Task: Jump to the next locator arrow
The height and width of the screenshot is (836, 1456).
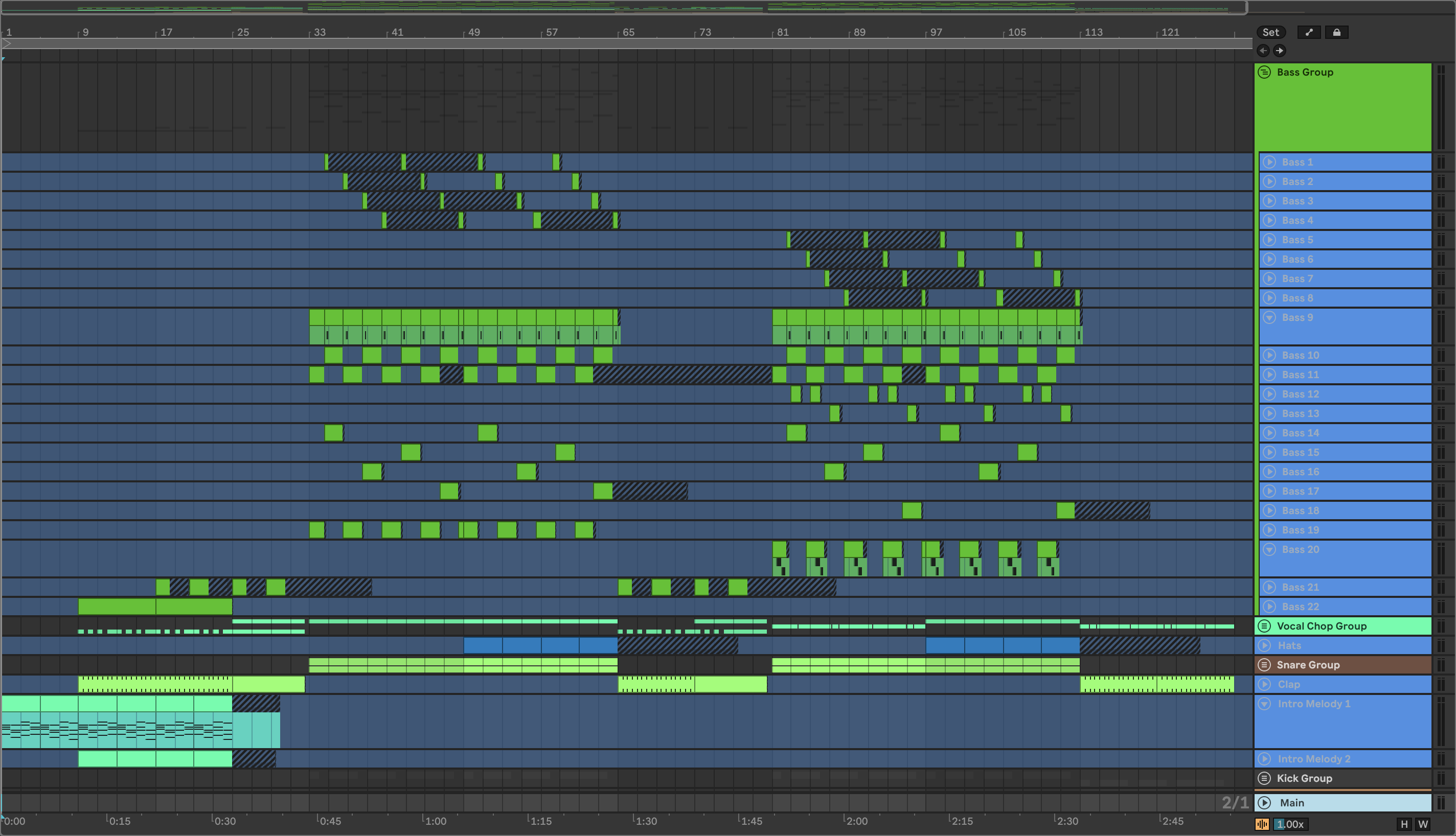Action: [1279, 51]
